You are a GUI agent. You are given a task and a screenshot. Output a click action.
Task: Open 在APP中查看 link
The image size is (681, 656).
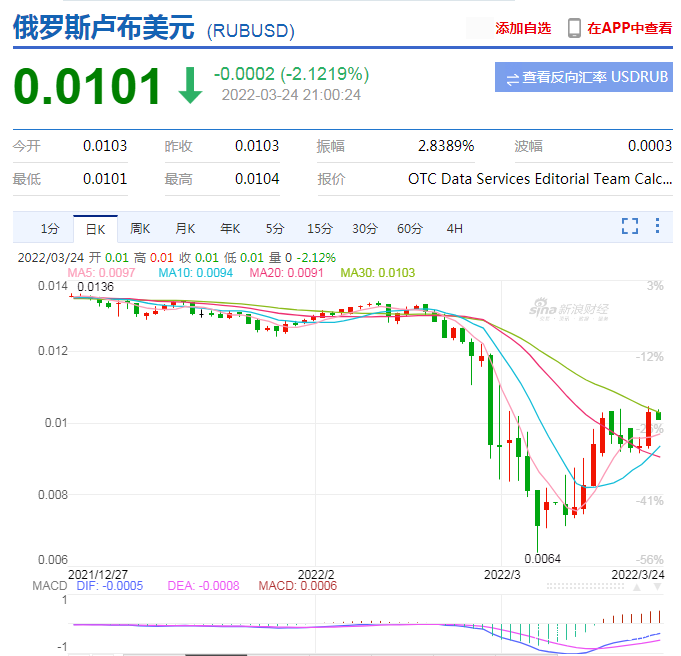coord(630,28)
